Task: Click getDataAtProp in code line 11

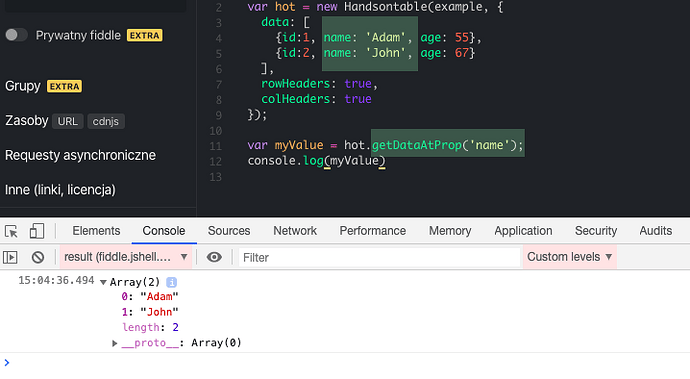Action: click(417, 145)
